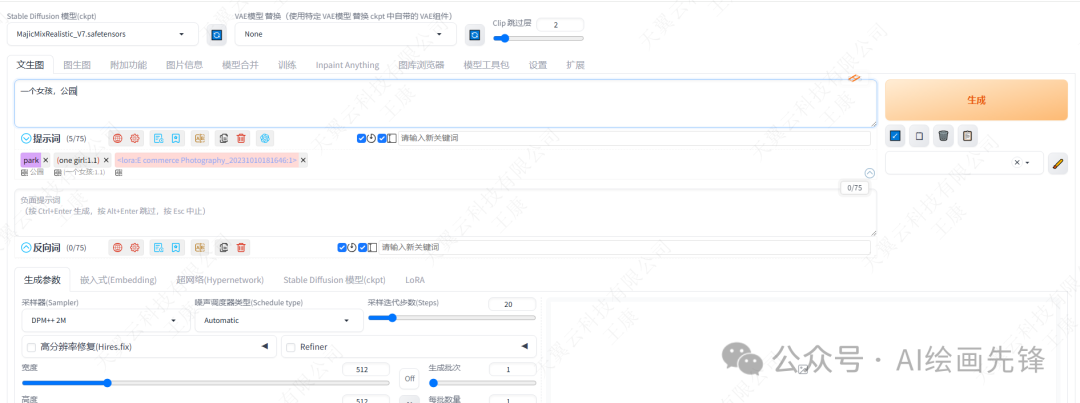The height and width of the screenshot is (403, 1080).
Task: Click the blue arrow read-parameters button under 生成
Action: tap(895, 136)
